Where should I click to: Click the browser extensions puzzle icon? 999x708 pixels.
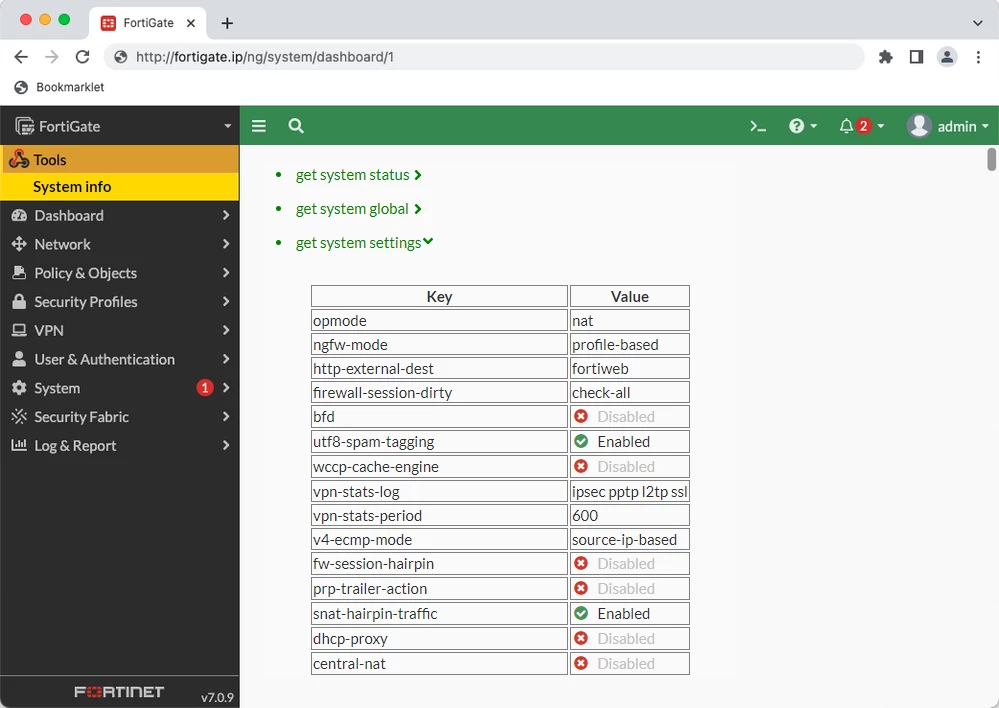coord(886,57)
